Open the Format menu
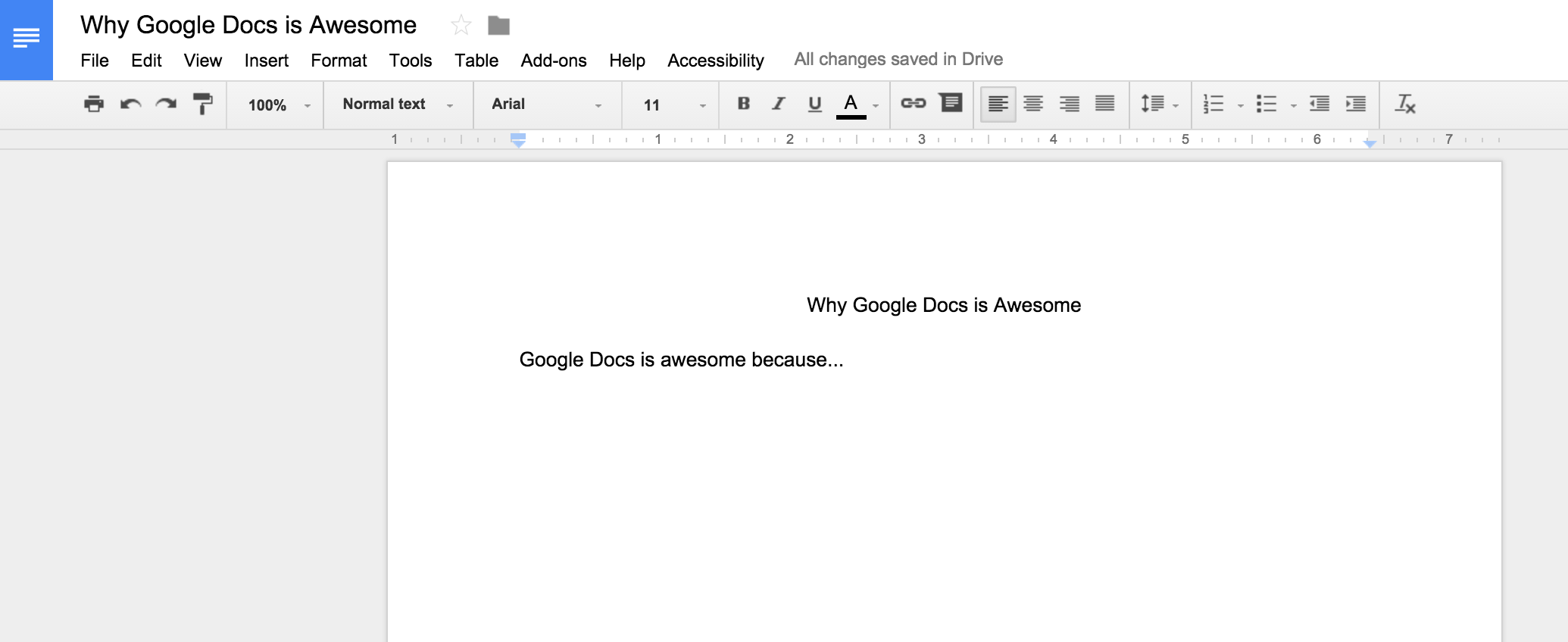1568x642 pixels. point(339,61)
